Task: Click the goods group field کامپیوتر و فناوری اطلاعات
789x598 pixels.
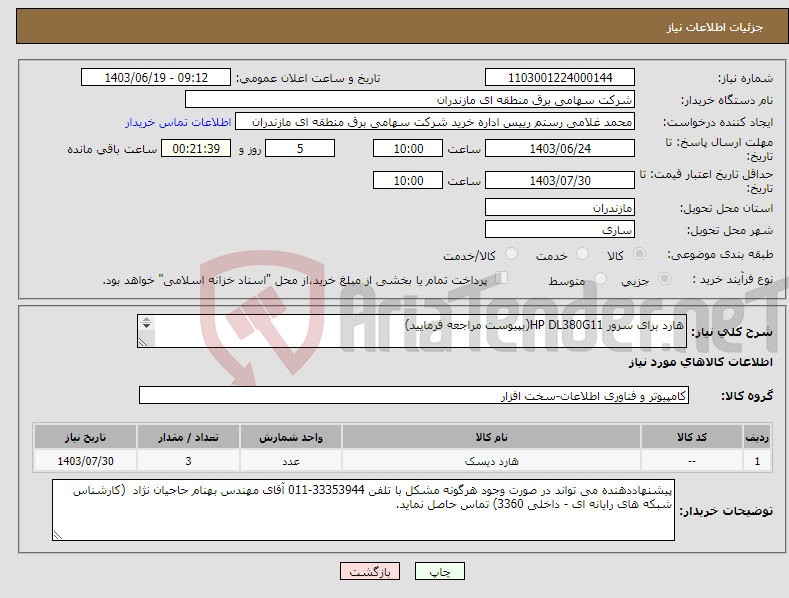Action: (414, 395)
